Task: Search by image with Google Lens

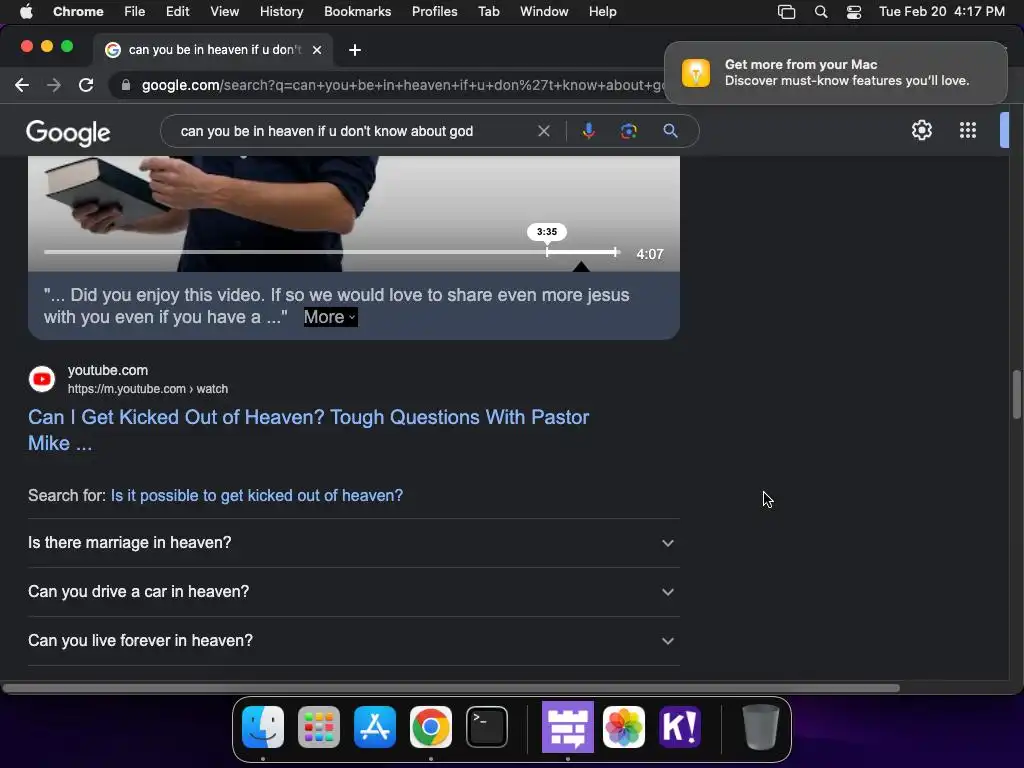Action: tap(628, 131)
